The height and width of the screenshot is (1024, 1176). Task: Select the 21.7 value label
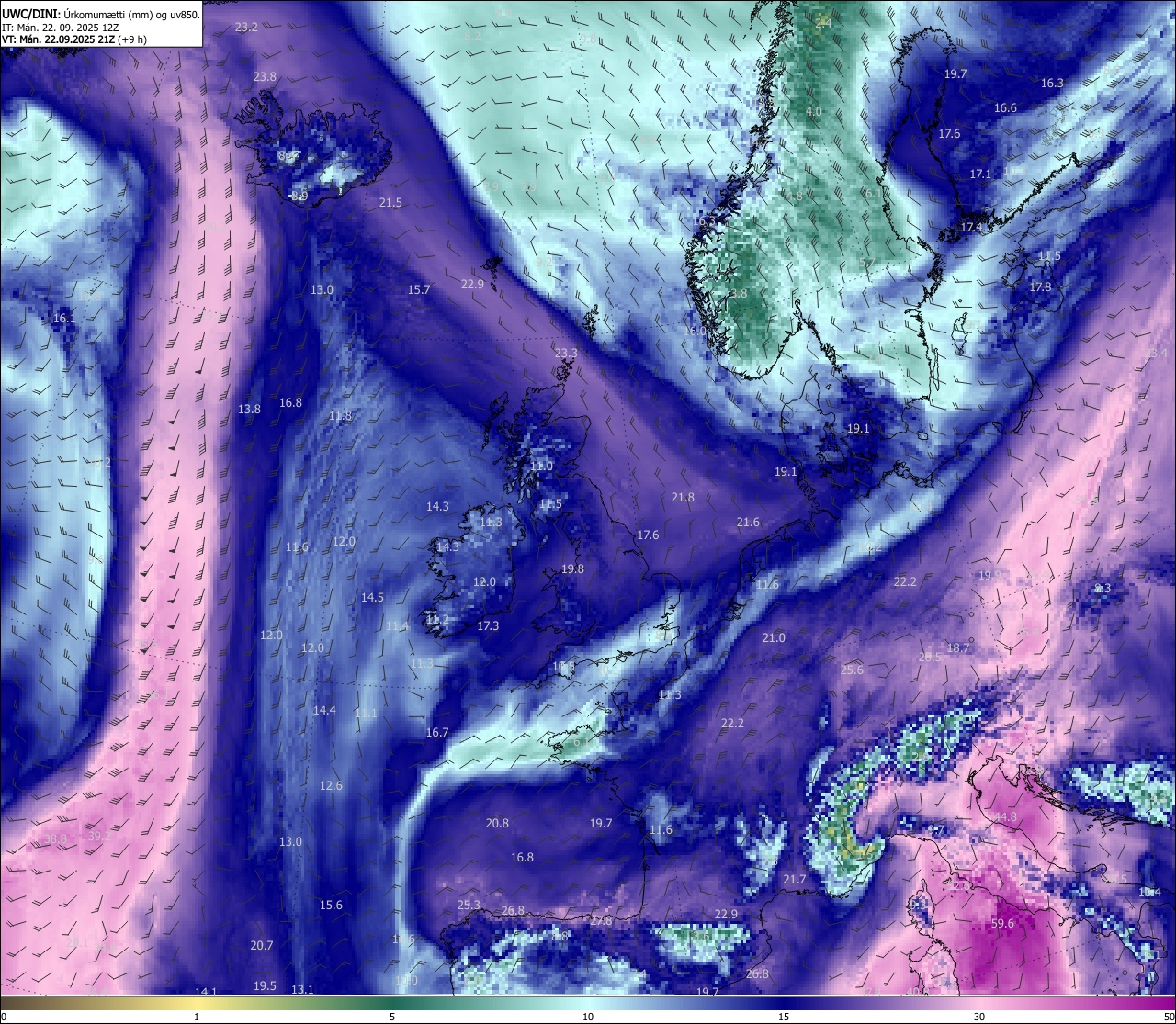coord(794,880)
